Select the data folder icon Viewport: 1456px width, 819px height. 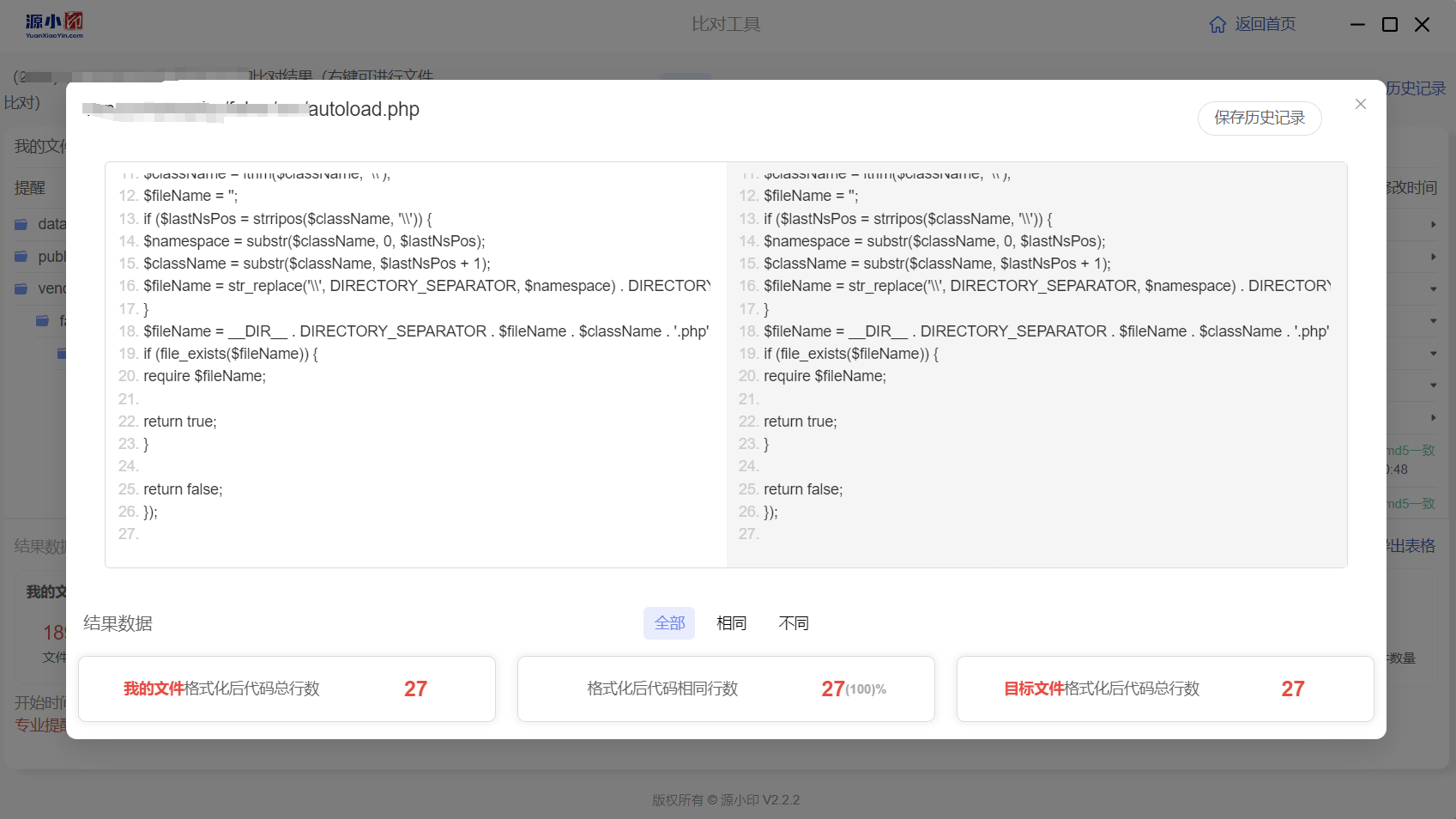pyautogui.click(x=21, y=225)
